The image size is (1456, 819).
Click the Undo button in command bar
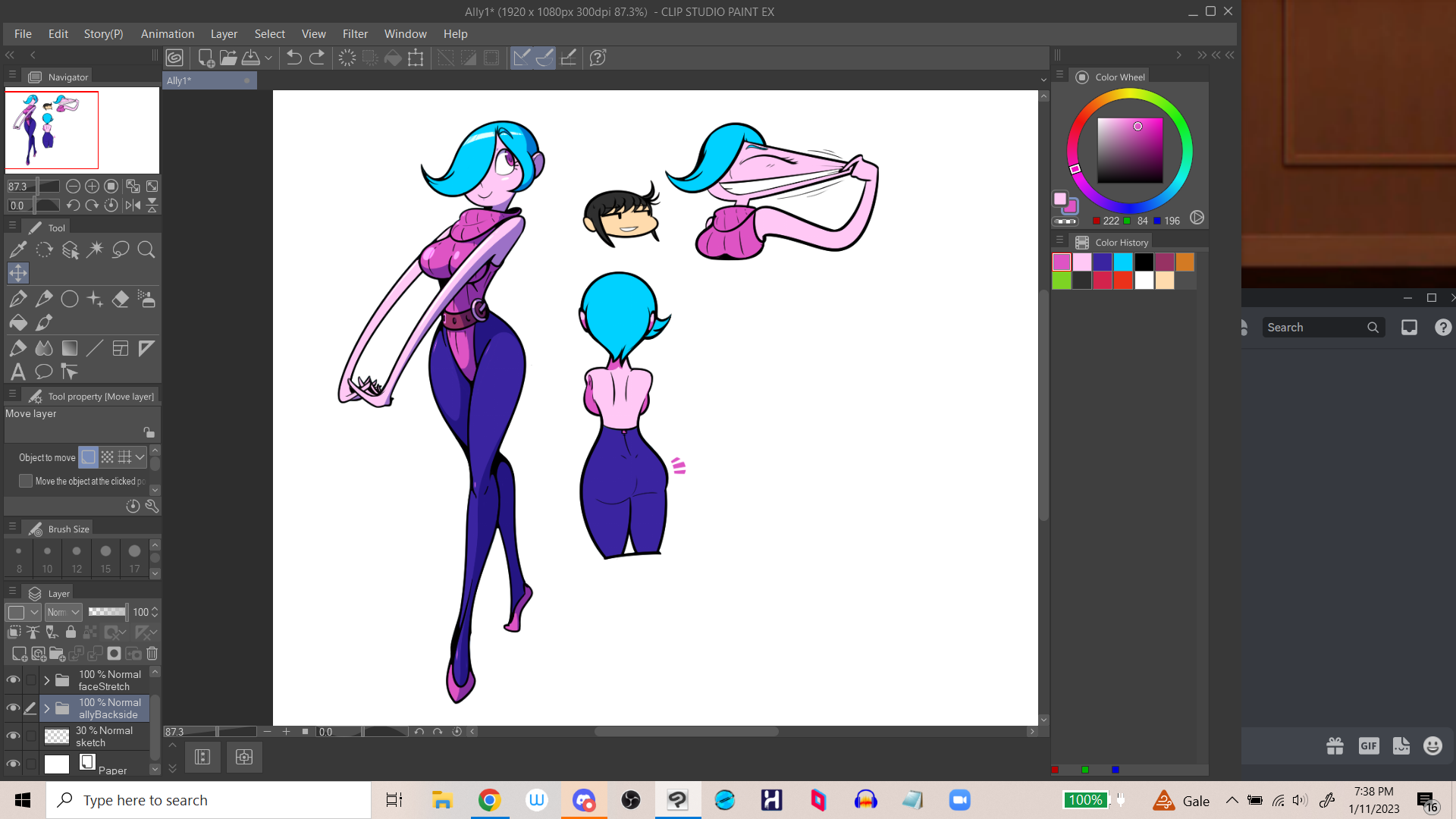[293, 58]
